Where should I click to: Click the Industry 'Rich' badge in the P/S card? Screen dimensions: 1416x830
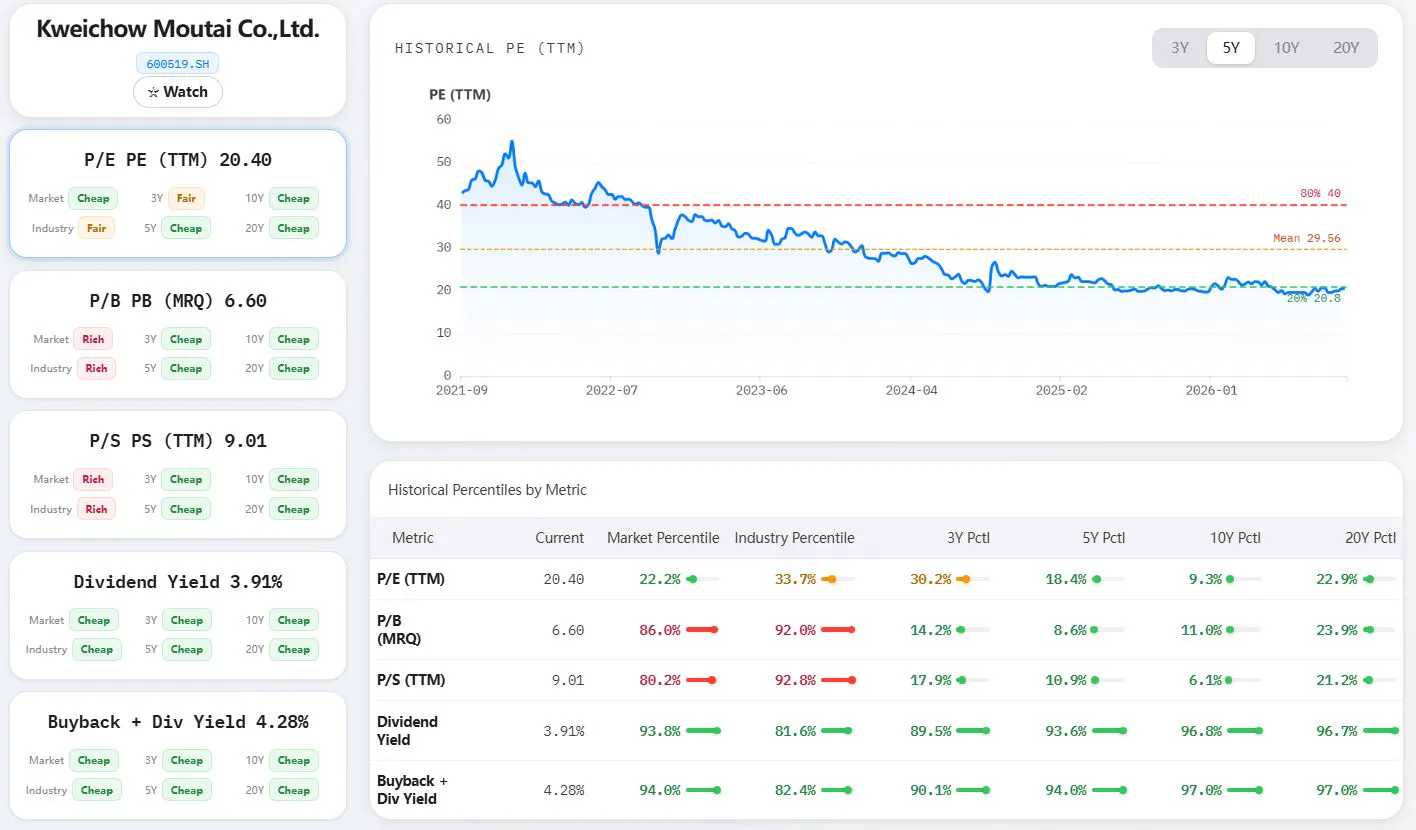(x=96, y=509)
